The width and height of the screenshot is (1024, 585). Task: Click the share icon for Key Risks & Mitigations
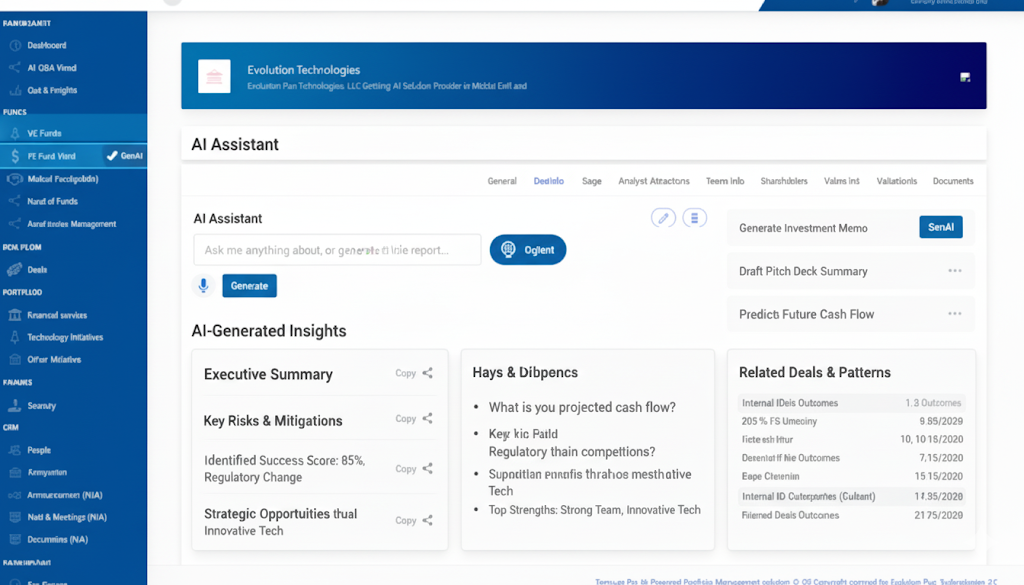click(428, 419)
